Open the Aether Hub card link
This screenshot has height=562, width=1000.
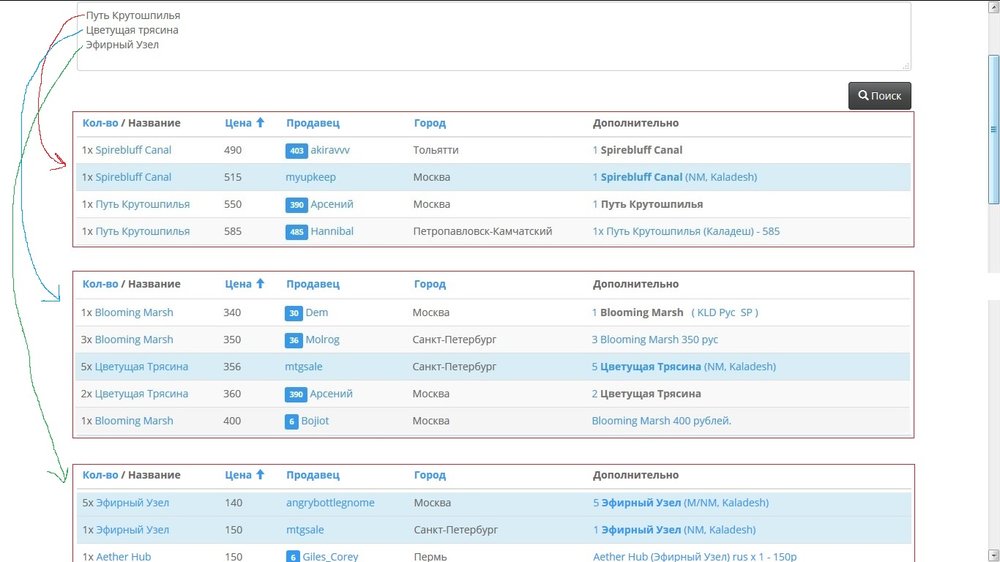coord(123,556)
